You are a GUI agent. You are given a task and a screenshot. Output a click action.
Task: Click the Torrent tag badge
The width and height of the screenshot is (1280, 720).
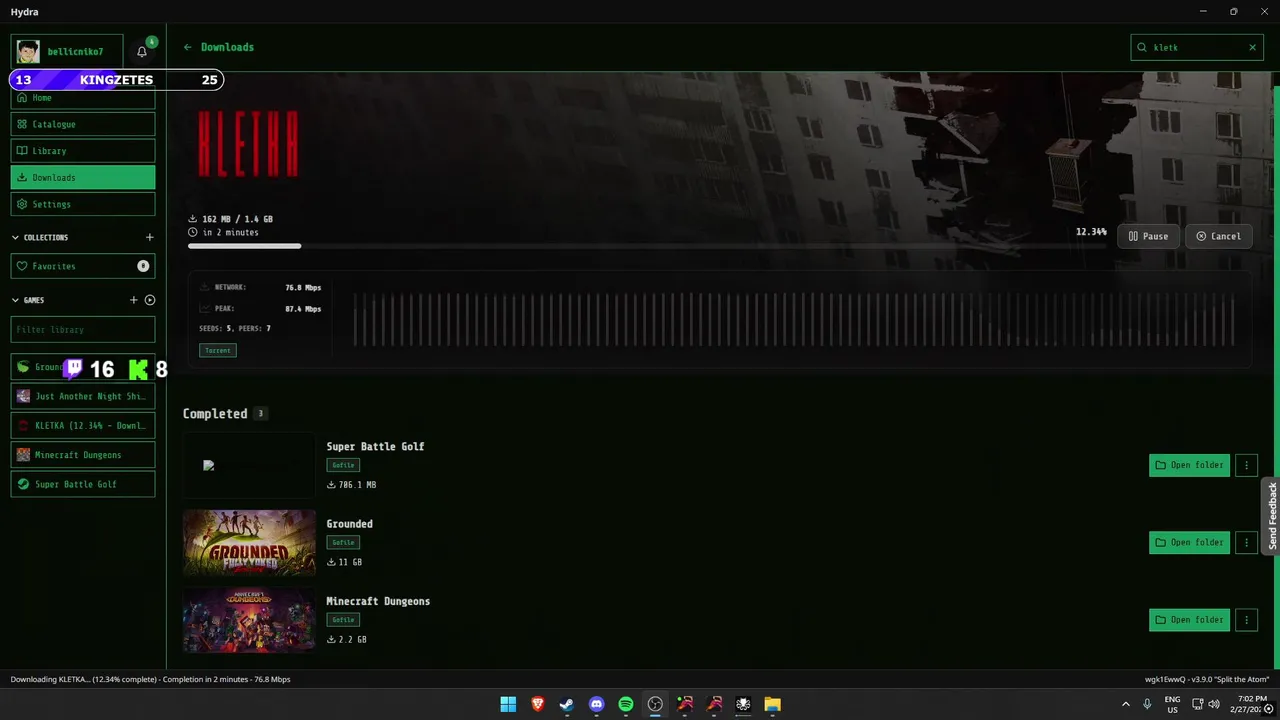click(218, 350)
